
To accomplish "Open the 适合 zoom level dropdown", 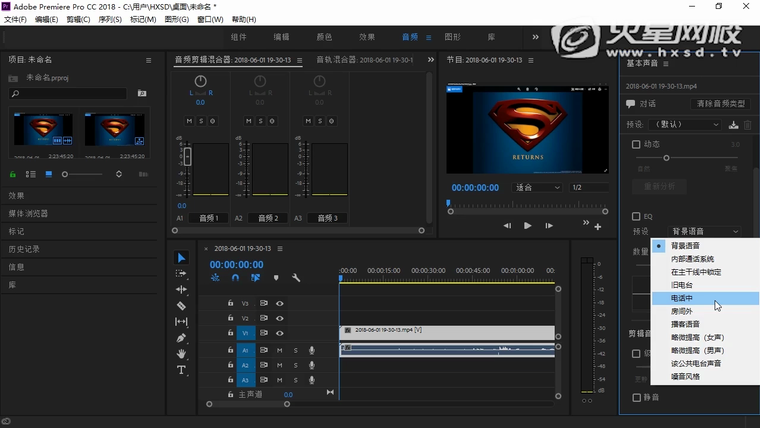I will (535, 187).
